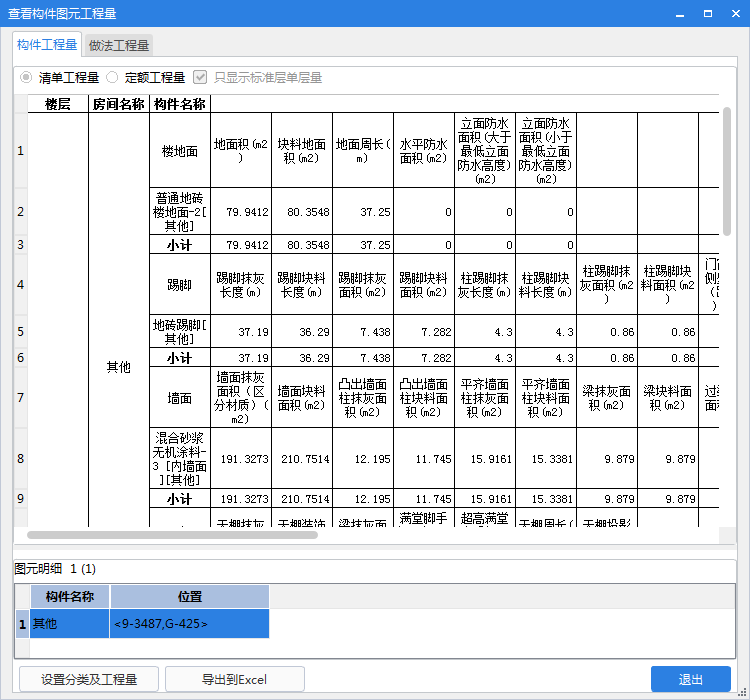
Task: Select the 普通地砖楼地面-2[其他] cell
Action: [x=180, y=211]
